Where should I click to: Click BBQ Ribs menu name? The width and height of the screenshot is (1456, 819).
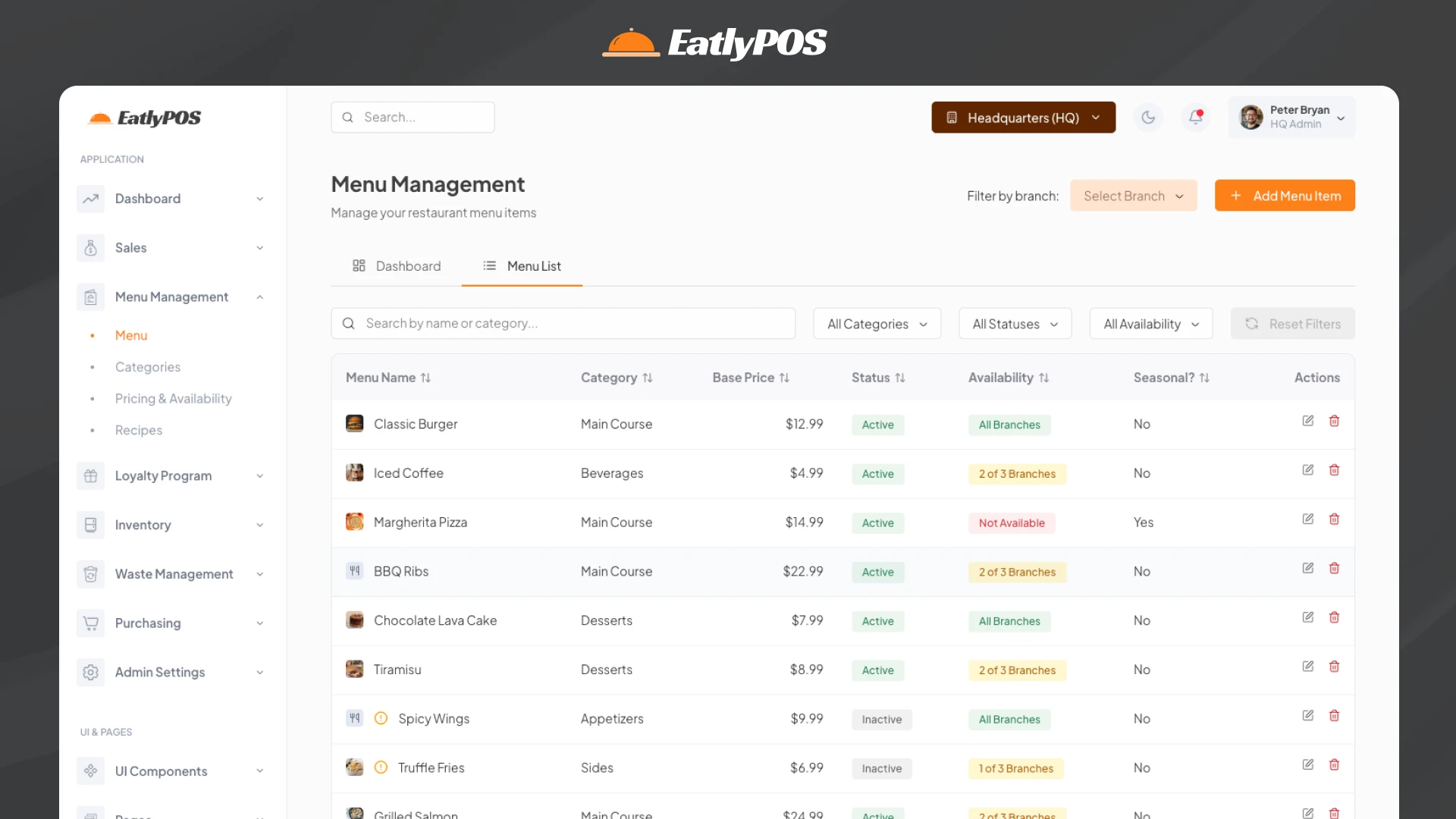pyautogui.click(x=401, y=572)
